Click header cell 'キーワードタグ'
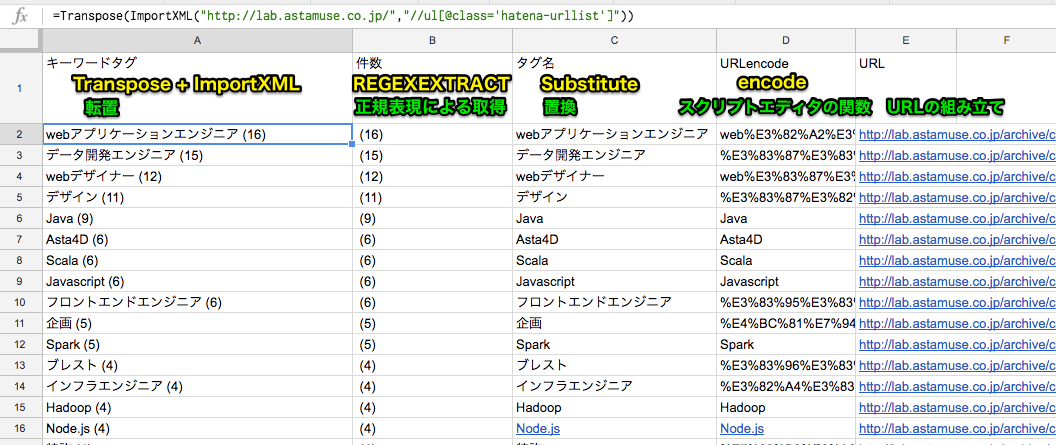 point(197,88)
